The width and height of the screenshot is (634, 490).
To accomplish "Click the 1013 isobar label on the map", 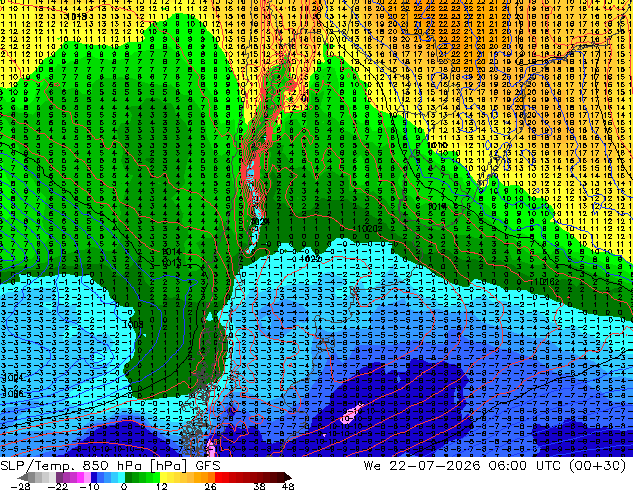I will click(171, 263).
